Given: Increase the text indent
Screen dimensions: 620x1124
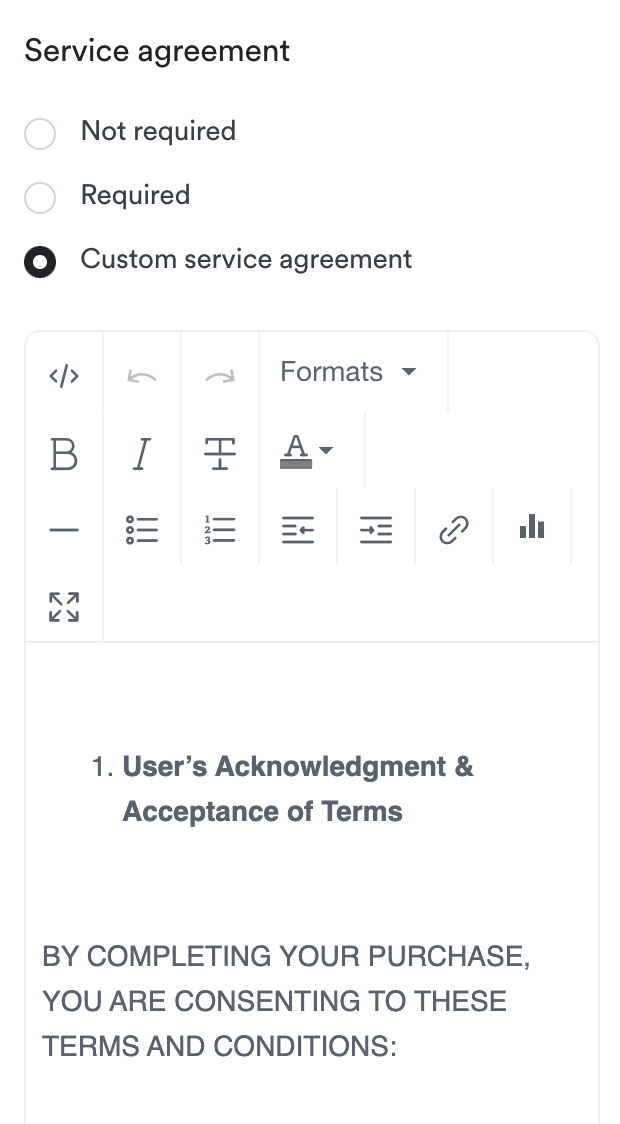Looking at the screenshot, I should (x=376, y=529).
